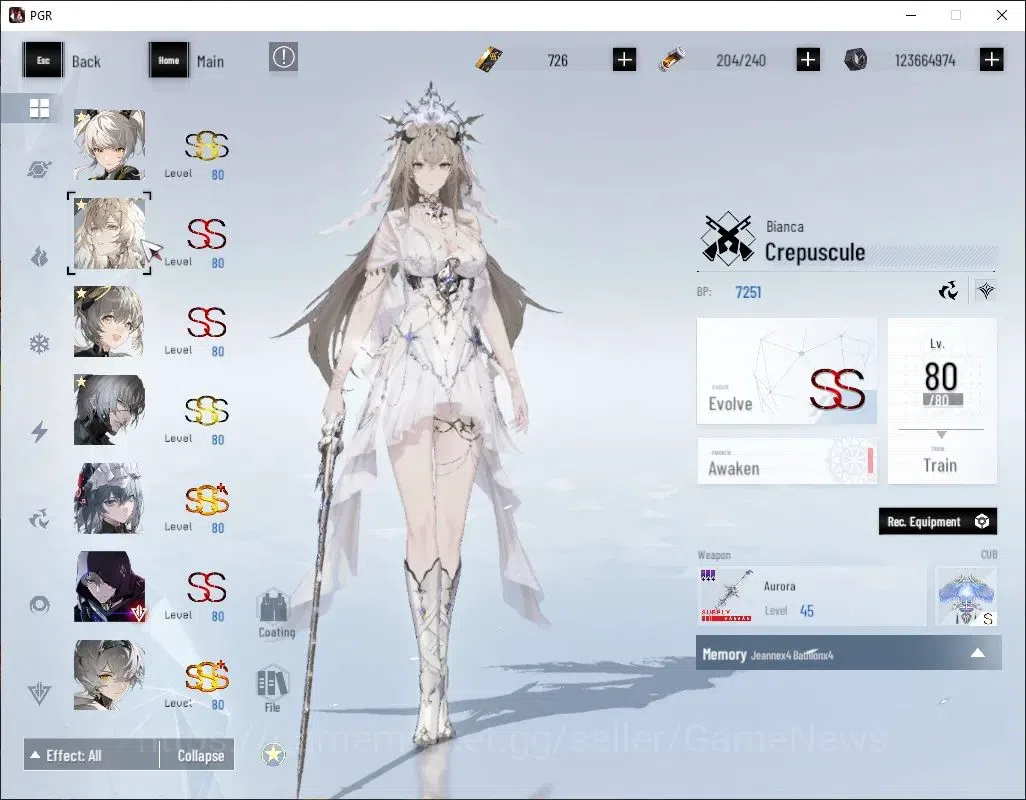Select the first SSS twin-tail character portrait

(x=109, y=145)
